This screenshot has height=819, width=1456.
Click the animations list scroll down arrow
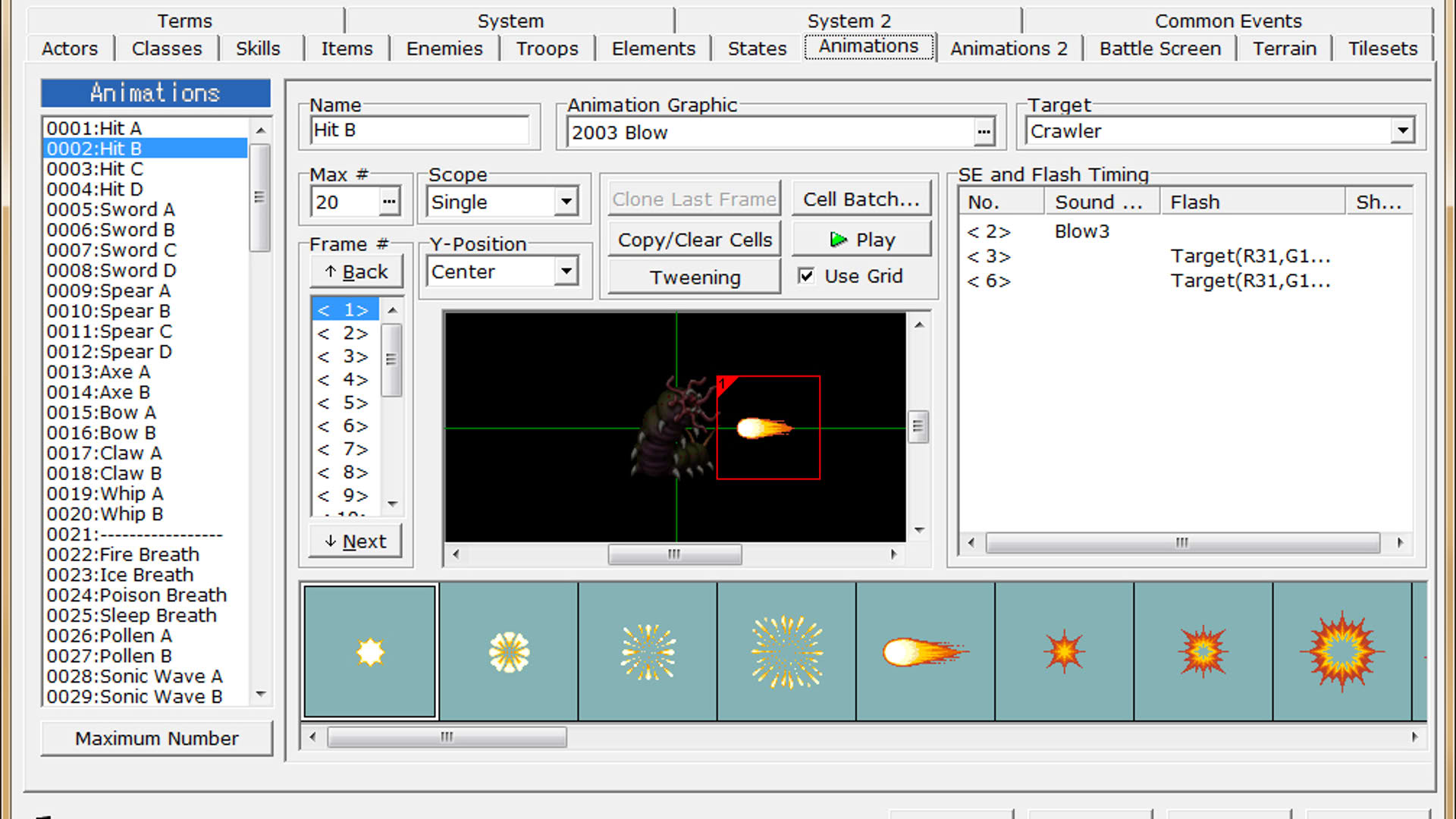click(x=261, y=694)
